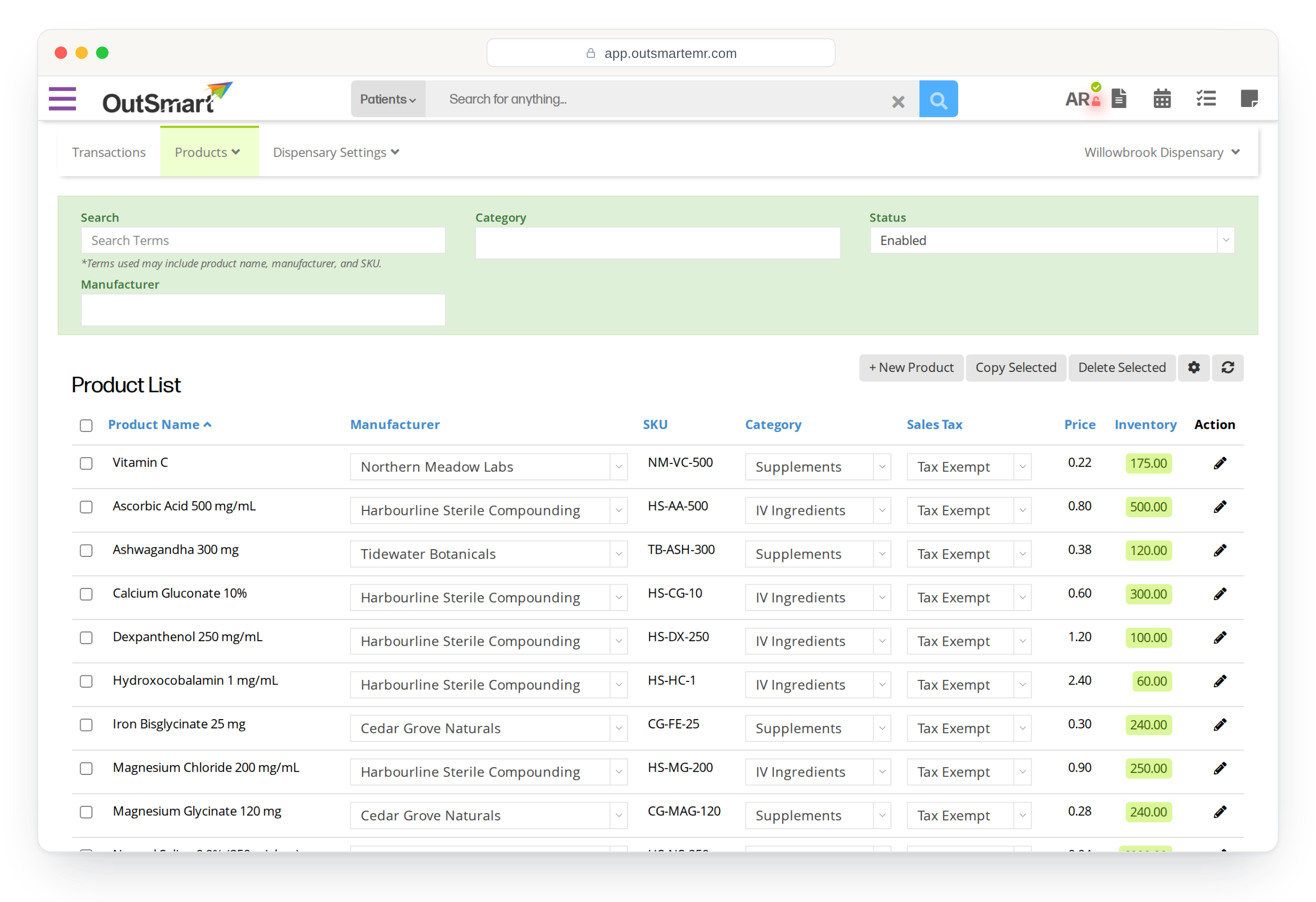Edit Vitamin C with pencil icon

[x=1220, y=464]
